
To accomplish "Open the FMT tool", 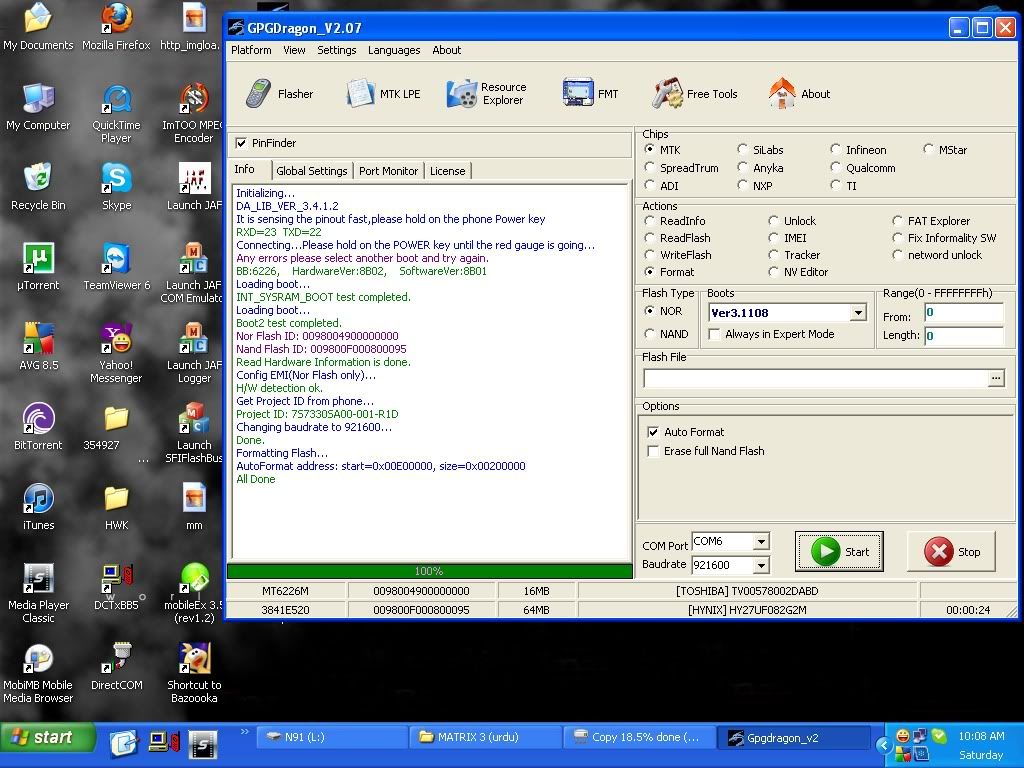I will pos(590,93).
